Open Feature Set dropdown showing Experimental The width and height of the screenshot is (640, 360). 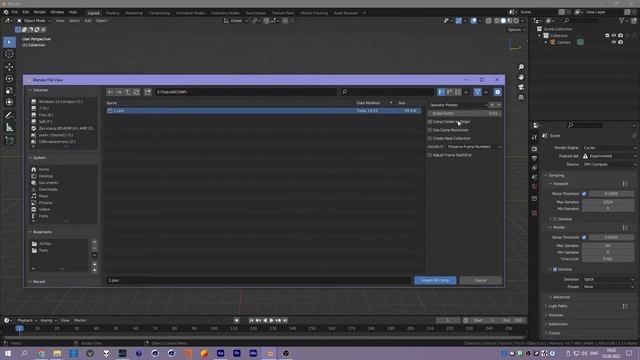609,156
